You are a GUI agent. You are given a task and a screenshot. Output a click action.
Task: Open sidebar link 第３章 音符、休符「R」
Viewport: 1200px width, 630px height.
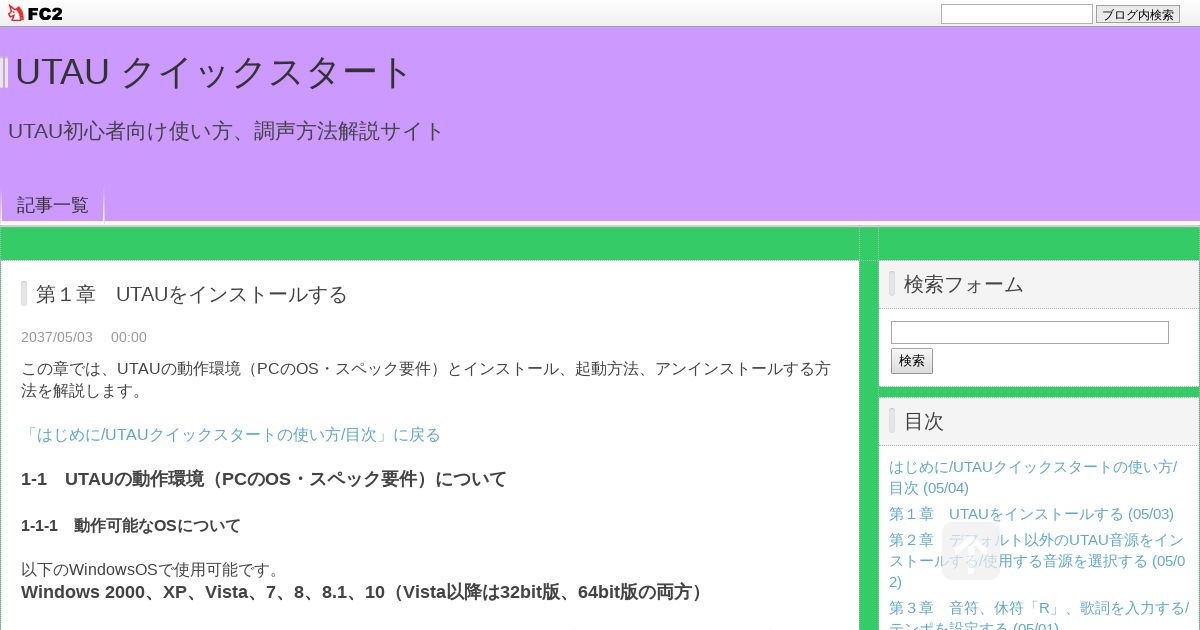[x=1039, y=613]
